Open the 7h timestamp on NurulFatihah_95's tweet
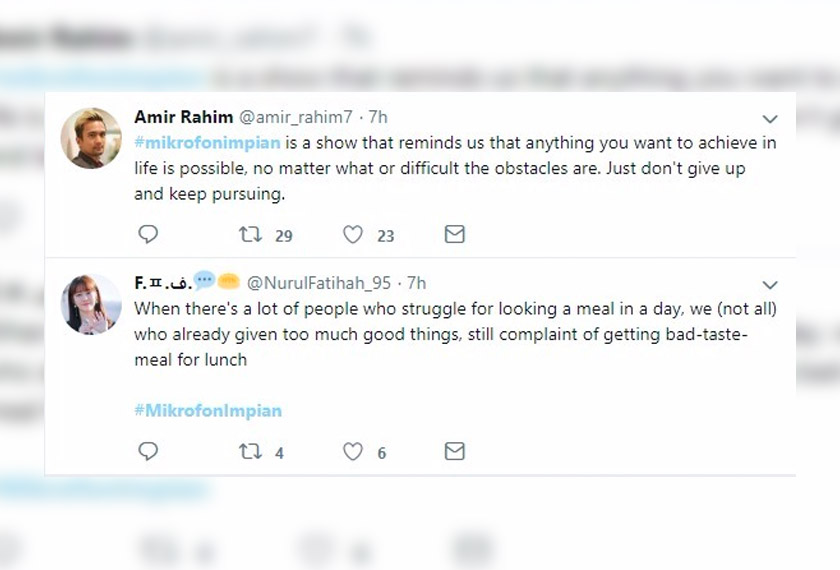Image resolution: width=840 pixels, height=570 pixels. 417,283
